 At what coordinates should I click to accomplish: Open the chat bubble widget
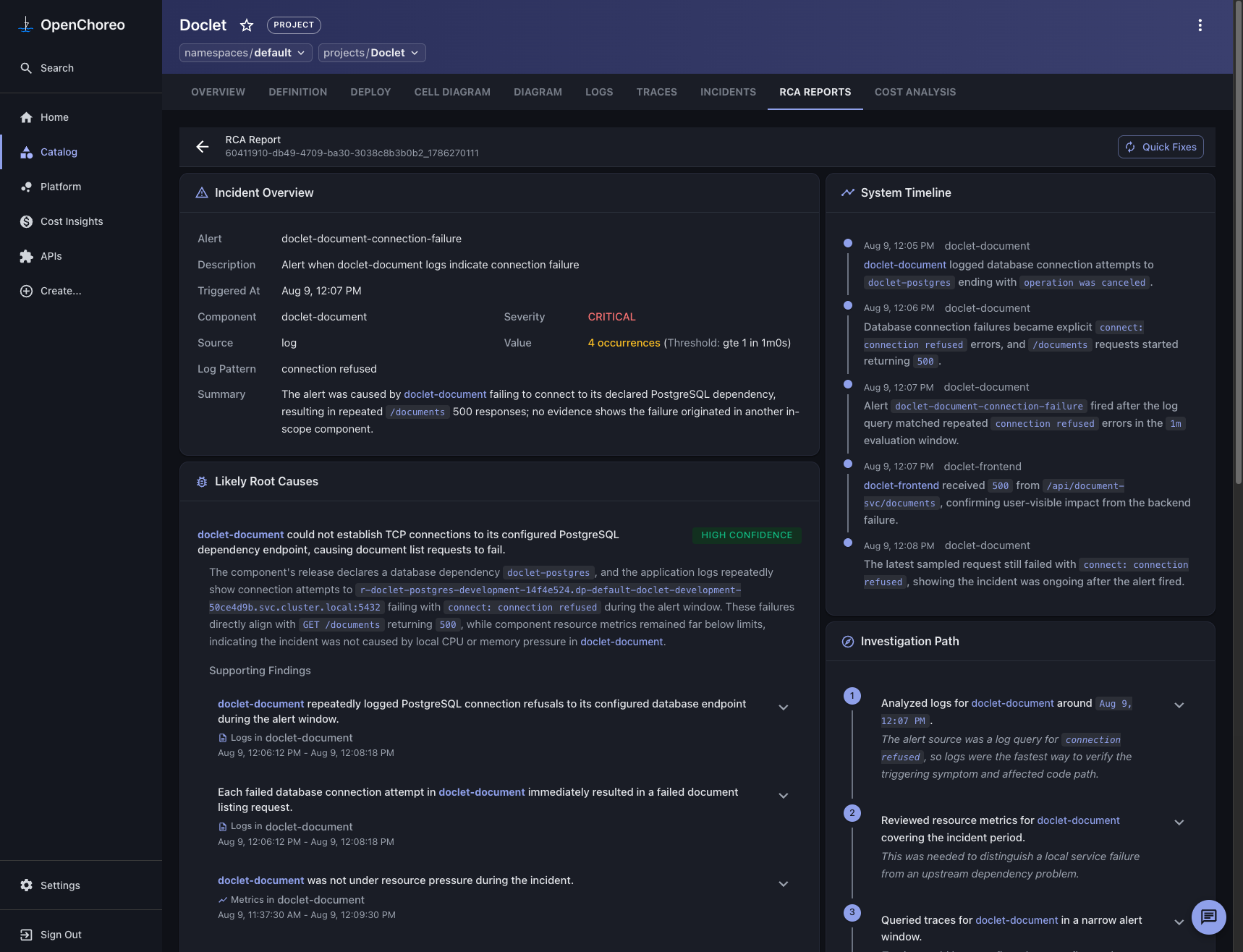coord(1208,917)
